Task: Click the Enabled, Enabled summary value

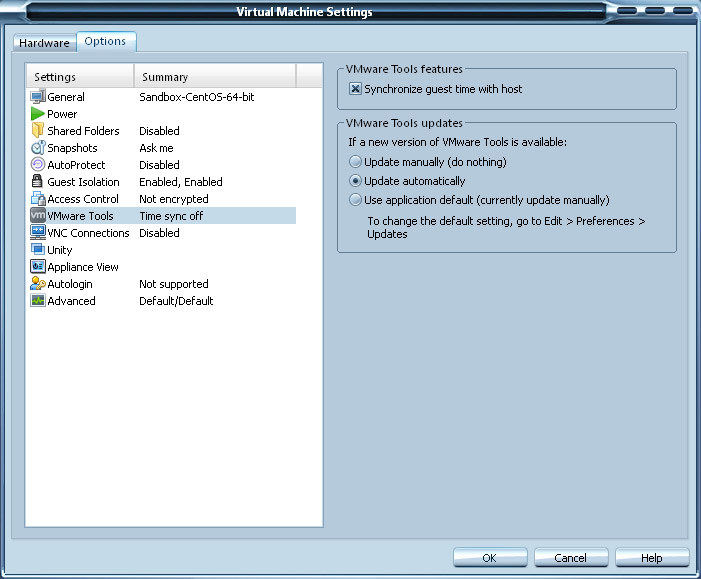Action: 181,182
